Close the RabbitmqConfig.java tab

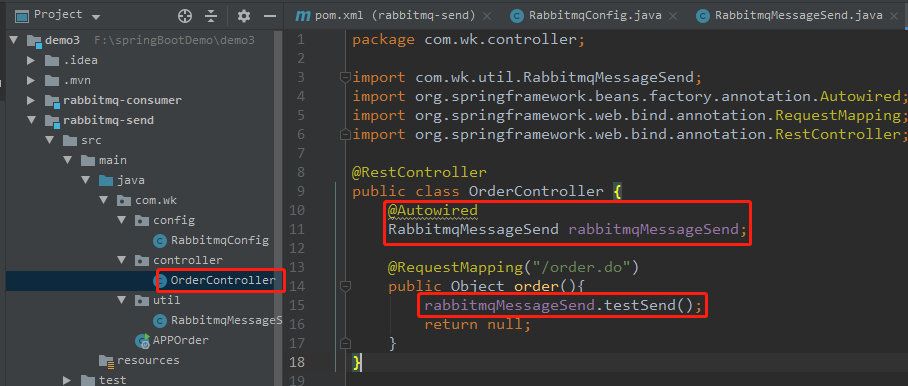673,16
